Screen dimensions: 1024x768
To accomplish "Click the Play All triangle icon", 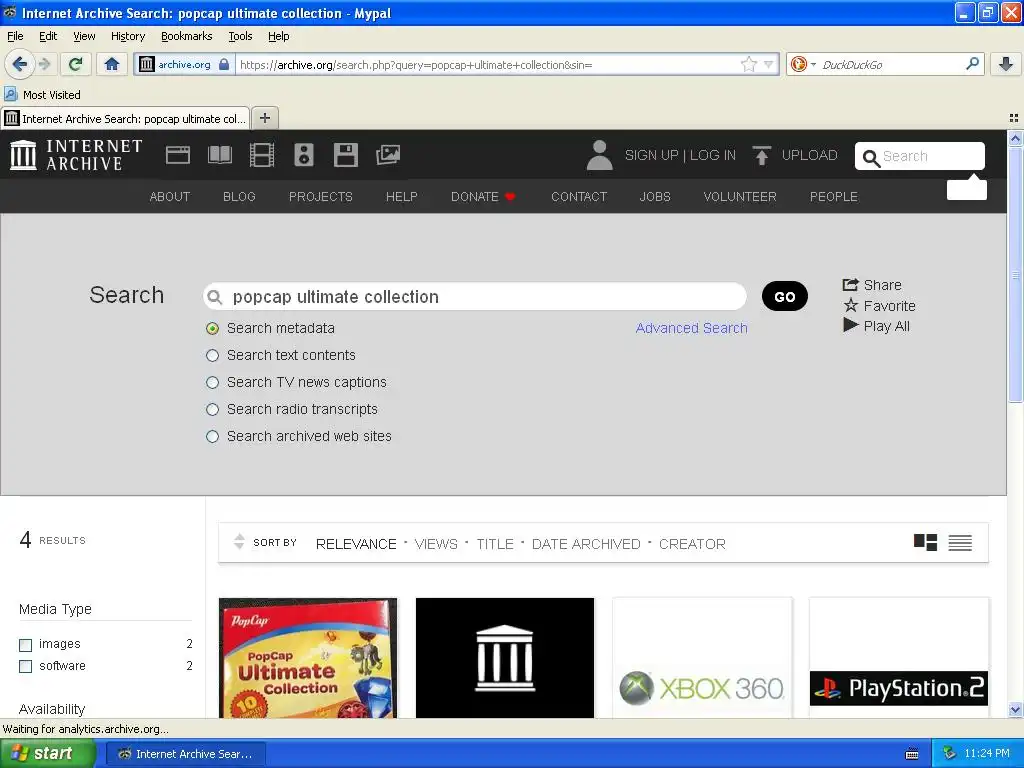I will 850,325.
